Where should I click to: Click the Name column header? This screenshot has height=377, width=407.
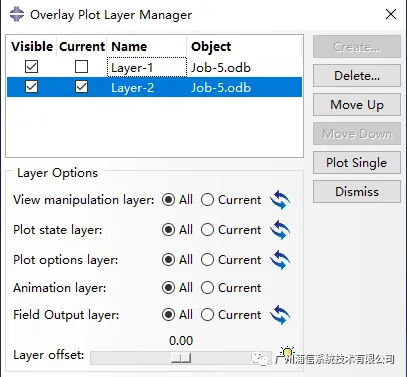pos(147,46)
